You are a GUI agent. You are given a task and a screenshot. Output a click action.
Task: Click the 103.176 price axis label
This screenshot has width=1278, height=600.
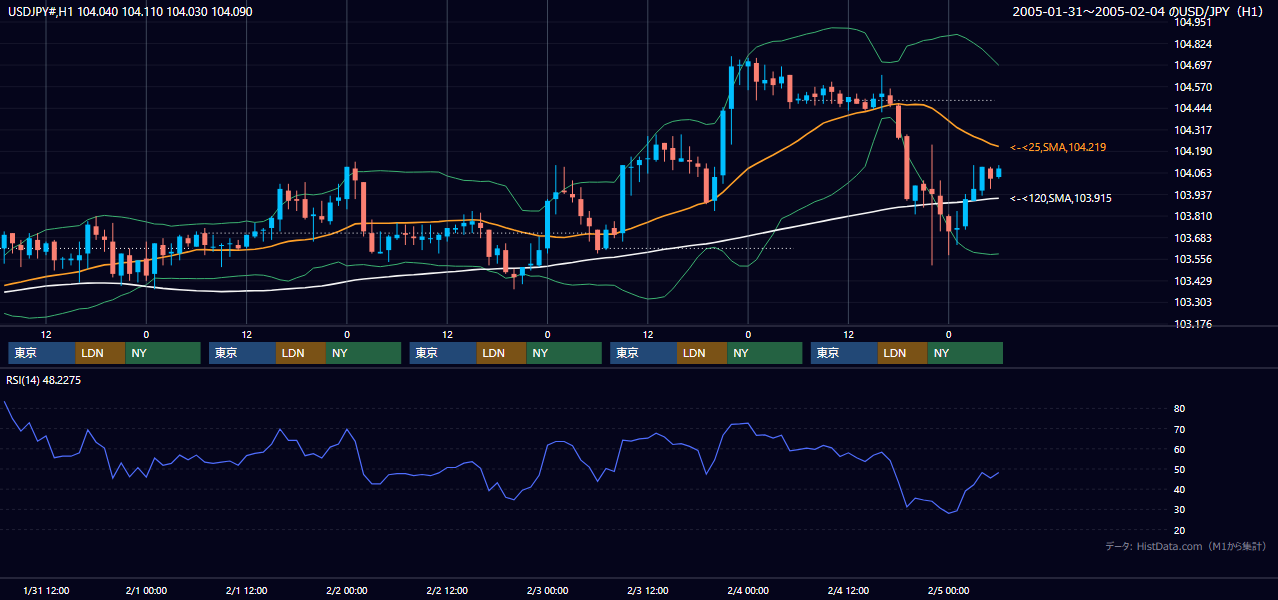1194,324
